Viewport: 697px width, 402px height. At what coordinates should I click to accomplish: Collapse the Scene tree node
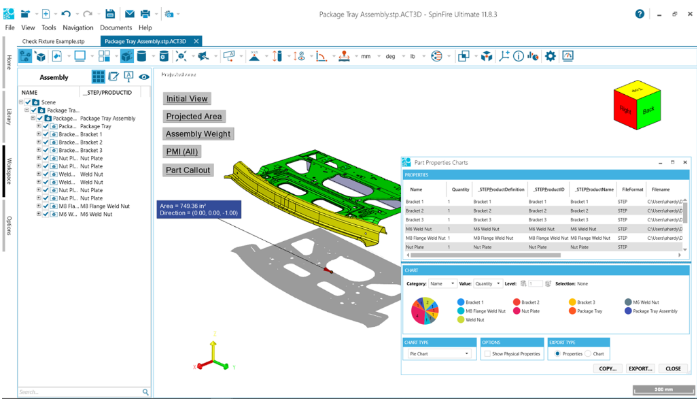point(21,102)
